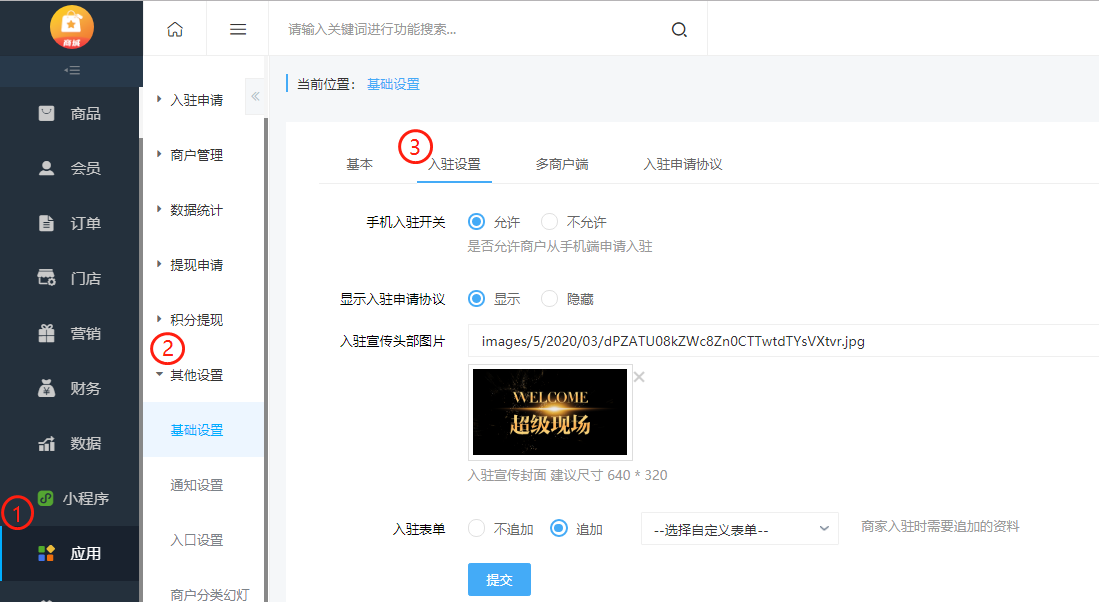Image resolution: width=1099 pixels, height=602 pixels.
Task: Click the search magnifier icon
Action: [x=679, y=29]
